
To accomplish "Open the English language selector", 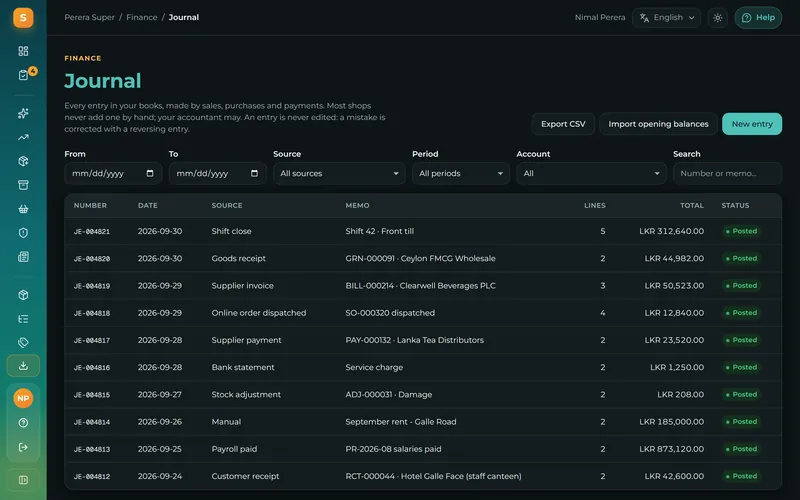I will click(666, 17).
